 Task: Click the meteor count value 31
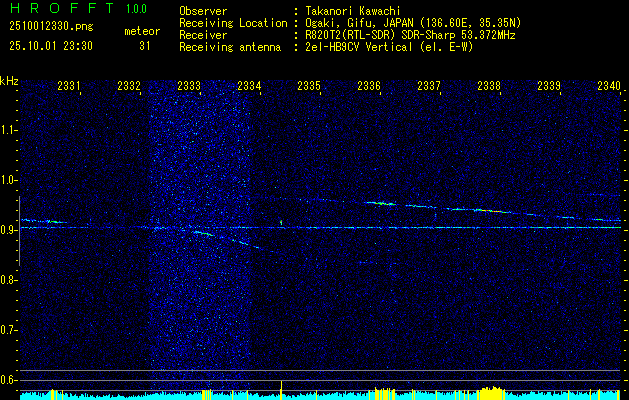coord(145,46)
